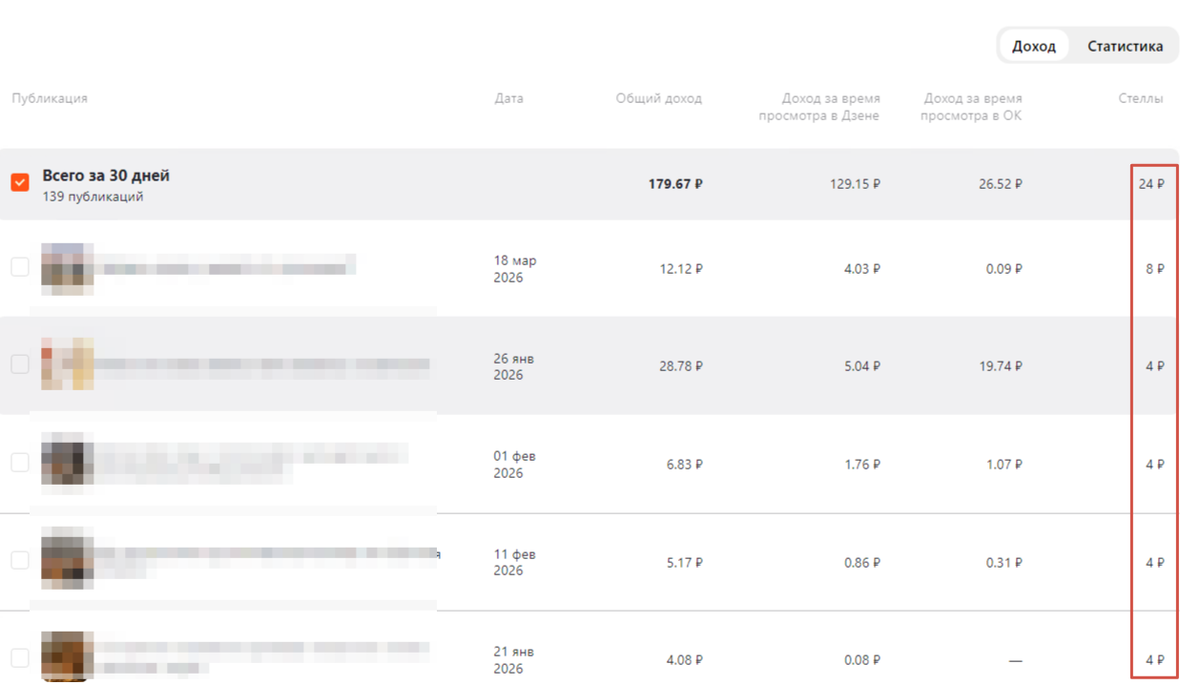Click the Стеллы column header

1141,98
